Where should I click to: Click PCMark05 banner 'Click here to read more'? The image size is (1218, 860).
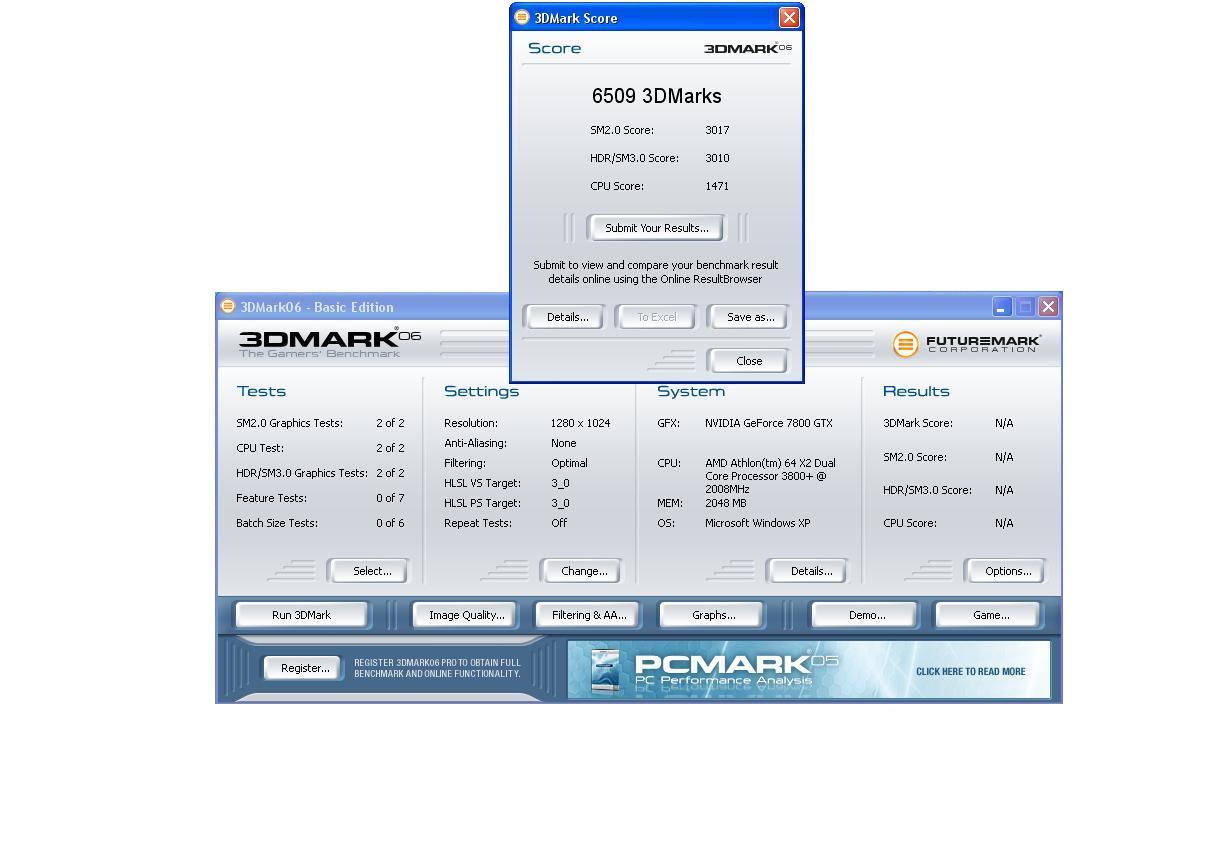click(970, 671)
